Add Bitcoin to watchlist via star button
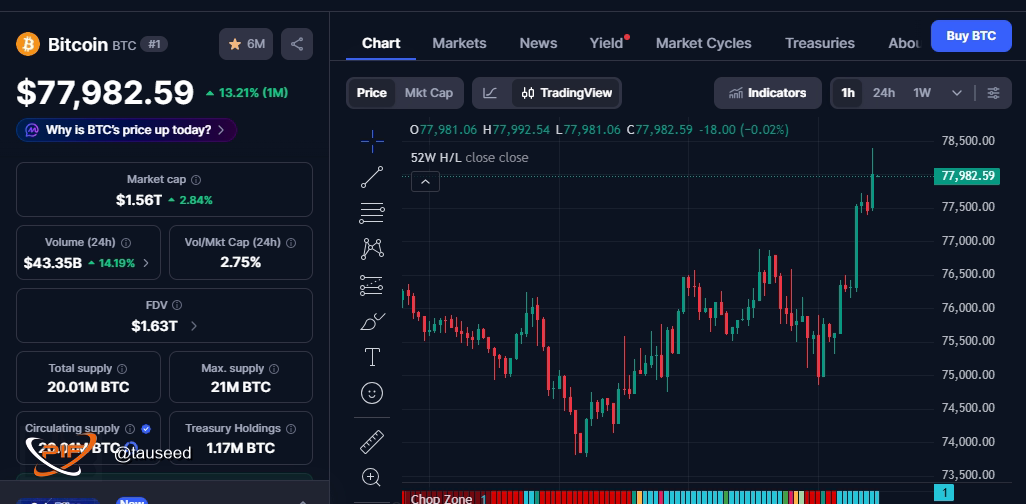 [246, 44]
